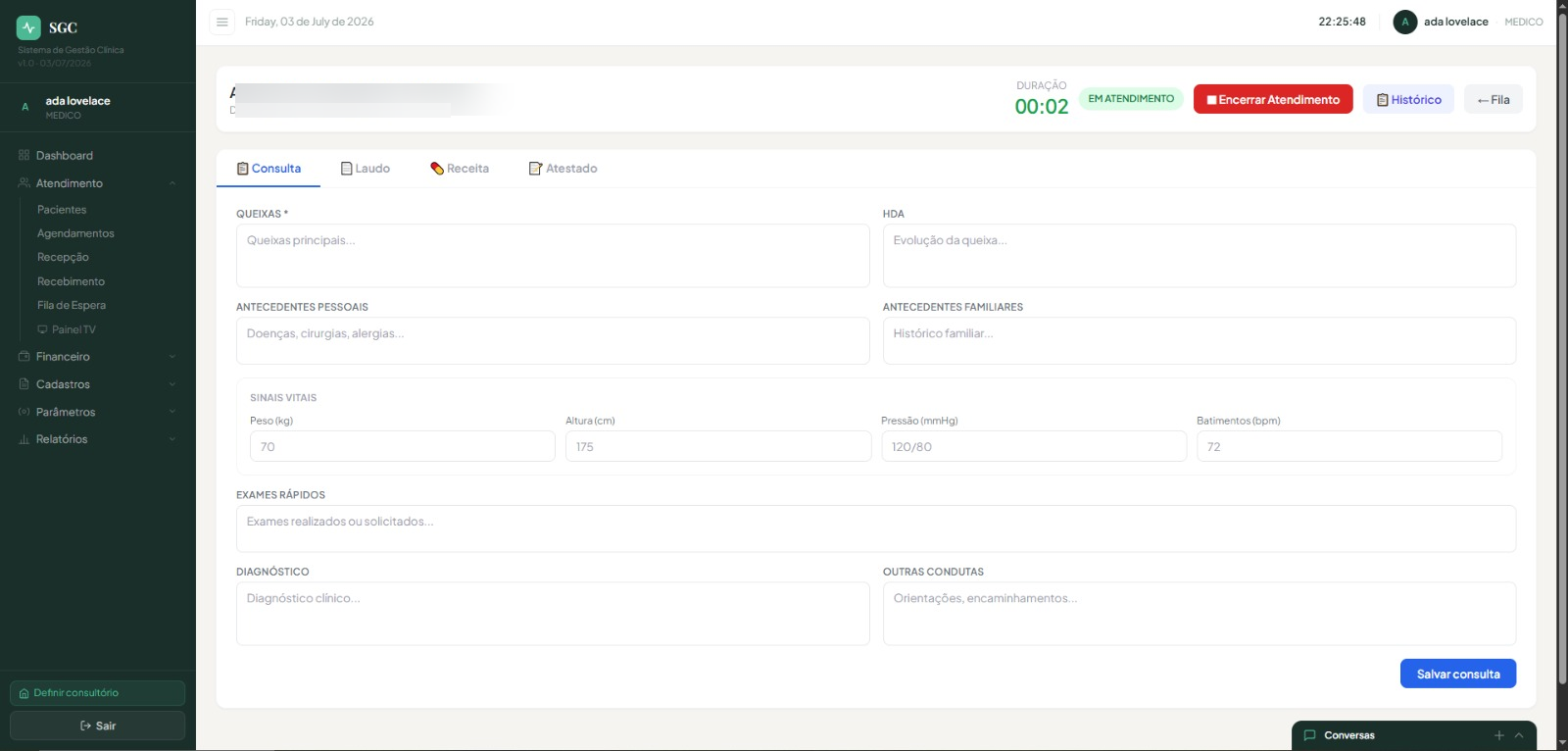
Task: Click the ada lovelace avatar in header
Action: pos(1405,22)
